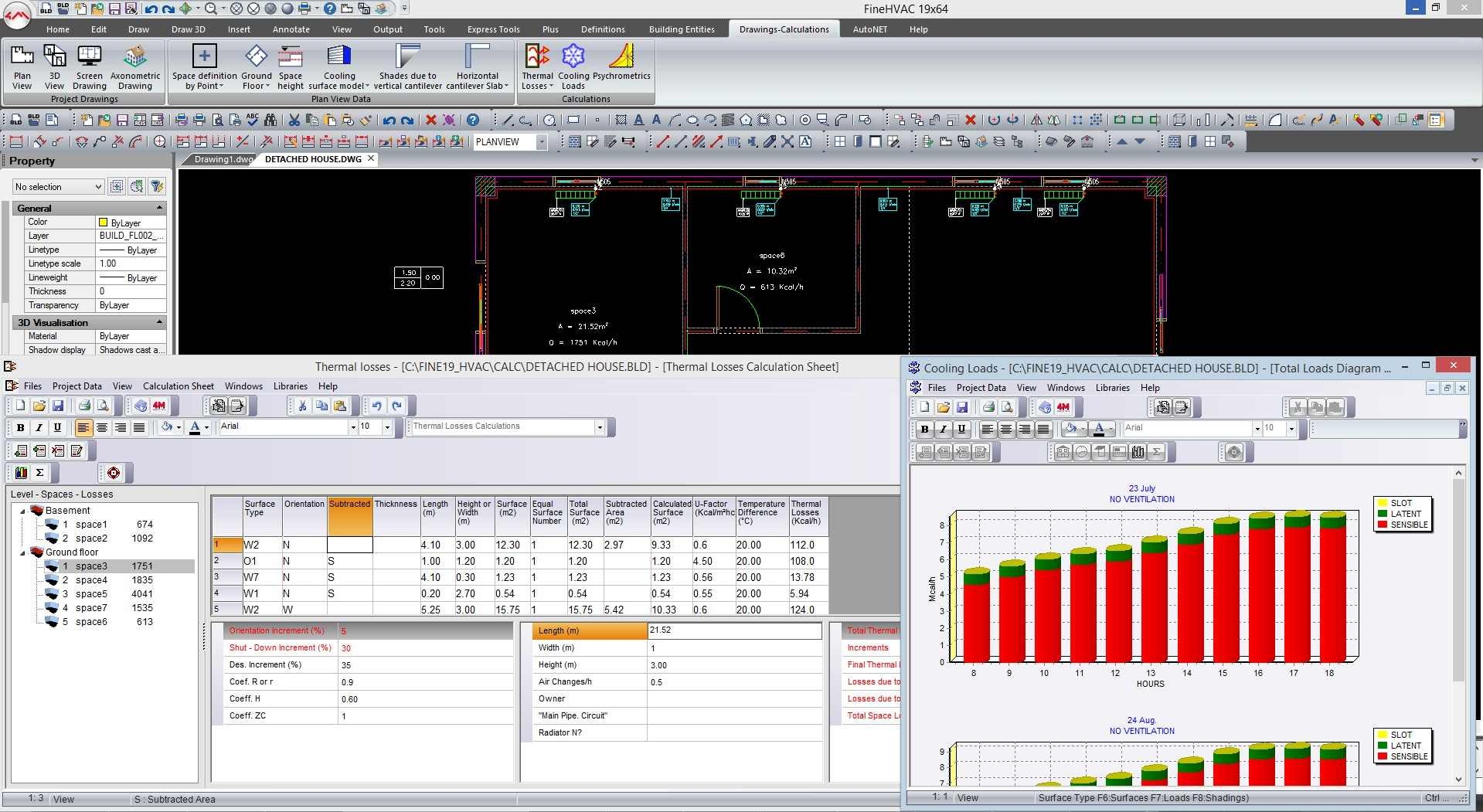Open the Screen Drawing view
The width and height of the screenshot is (1483, 812).
(89, 66)
